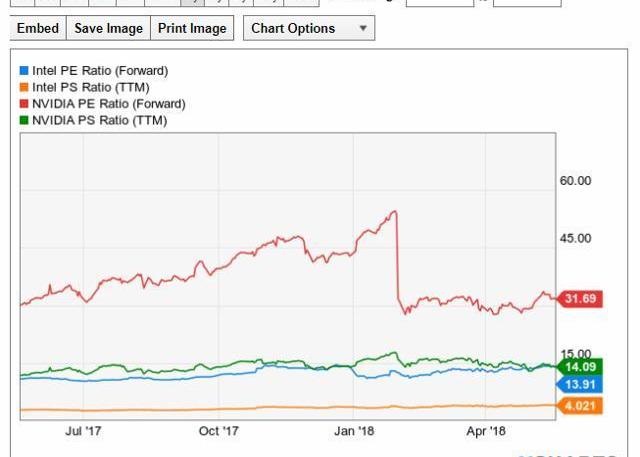640x457 pixels.
Task: Click the Jul '17 x-axis label
Action: pos(83,431)
